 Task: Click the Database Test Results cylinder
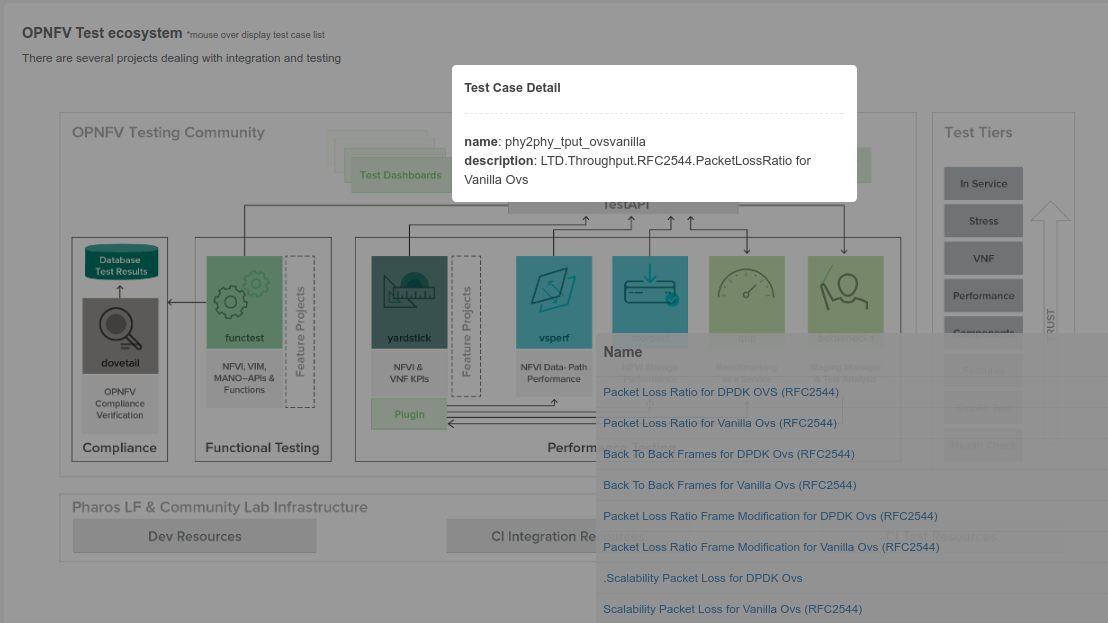click(121, 262)
